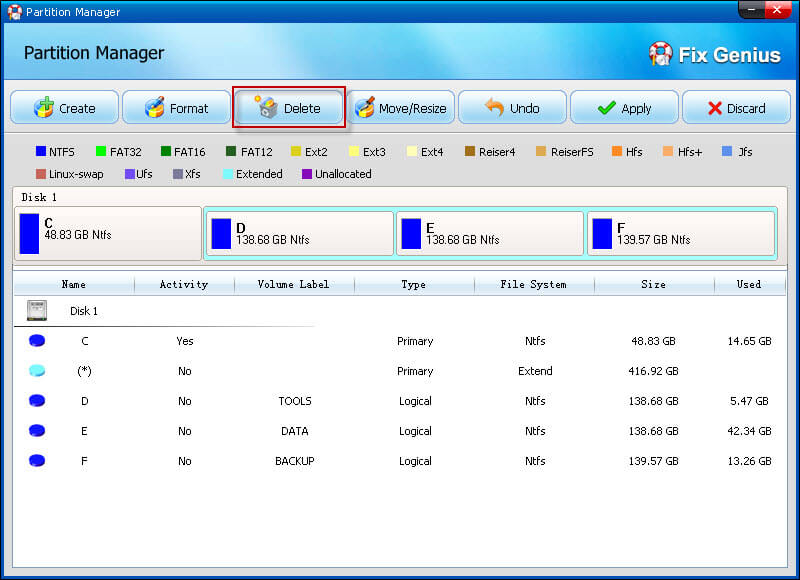The image size is (800, 580).
Task: Click the blue disk icon for row E
Action: click(x=37, y=431)
